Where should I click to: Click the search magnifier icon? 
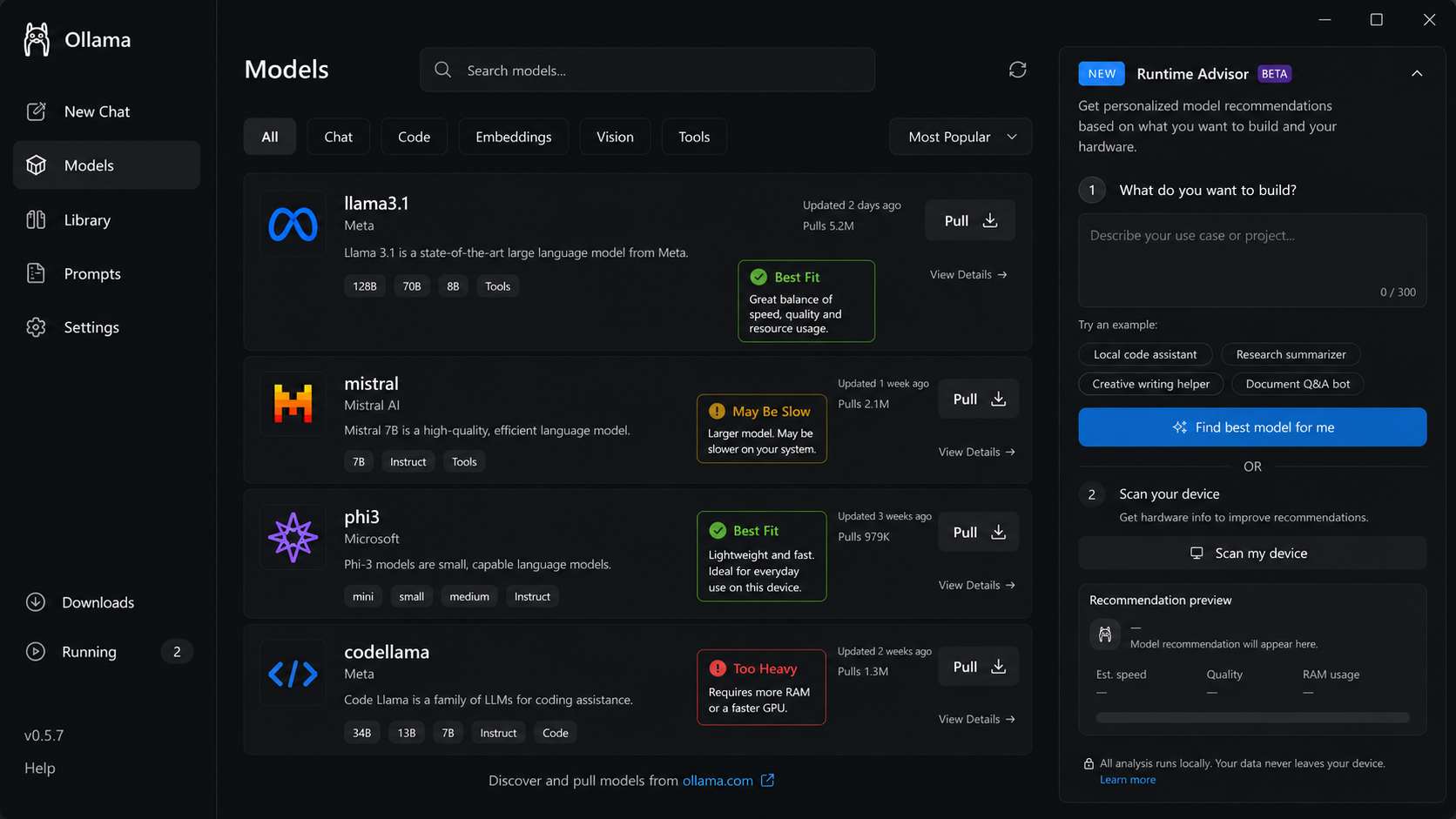tap(443, 70)
